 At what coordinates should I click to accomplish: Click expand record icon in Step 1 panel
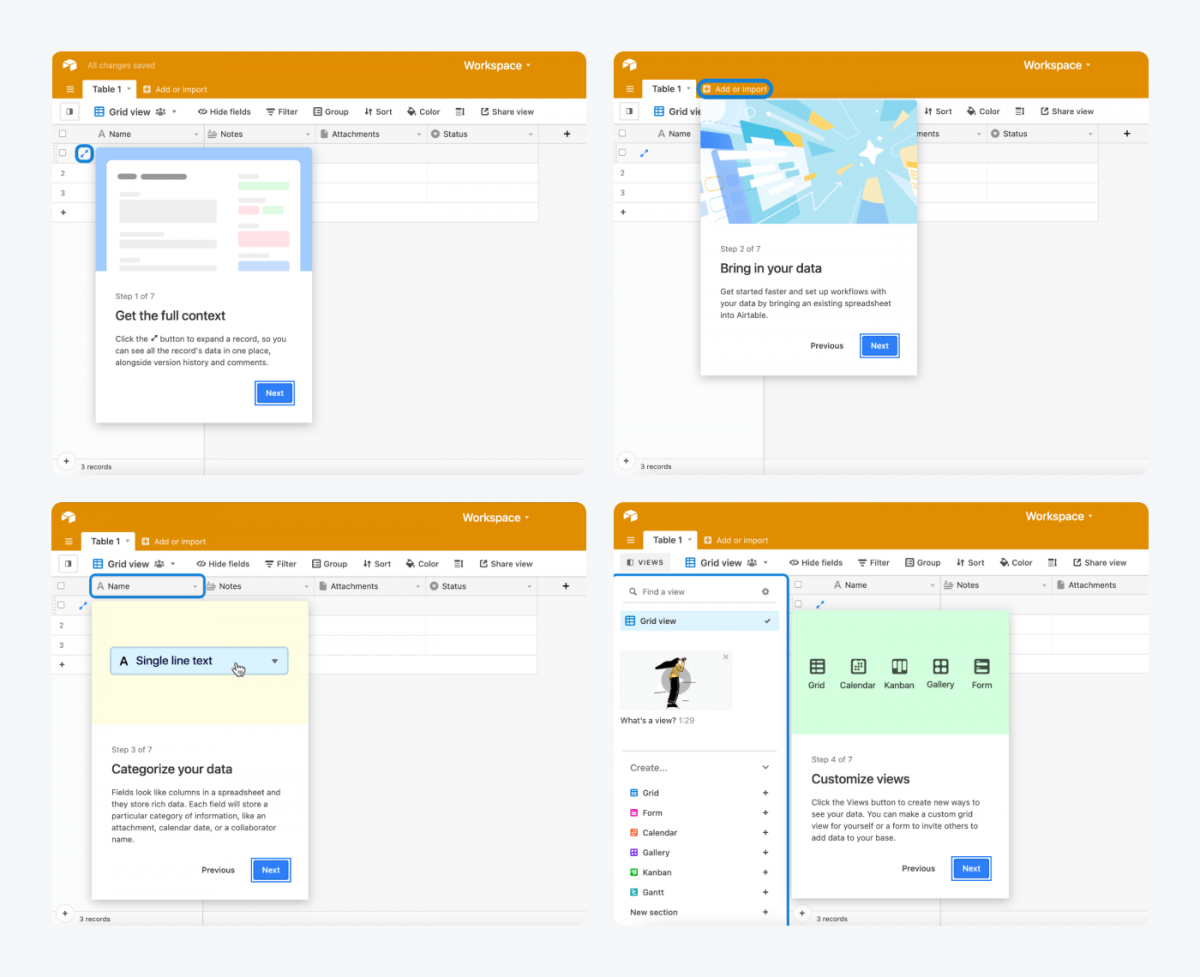click(x=85, y=153)
